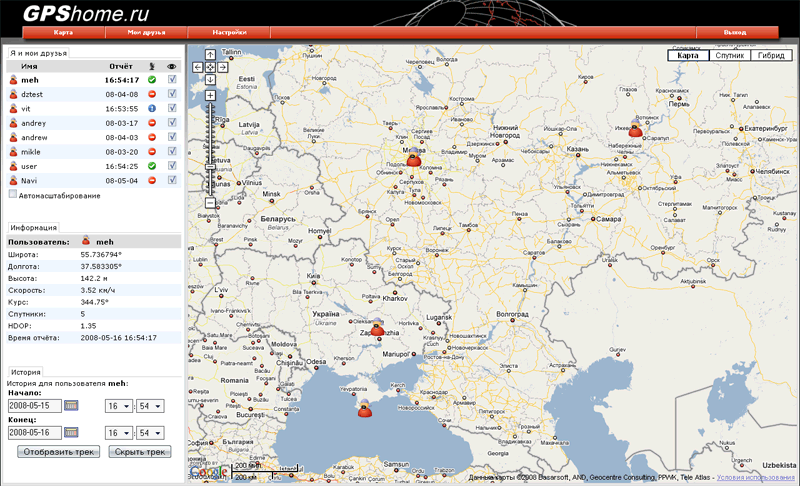Click the Я и мои друзья panel tab

pyautogui.click(x=38, y=53)
